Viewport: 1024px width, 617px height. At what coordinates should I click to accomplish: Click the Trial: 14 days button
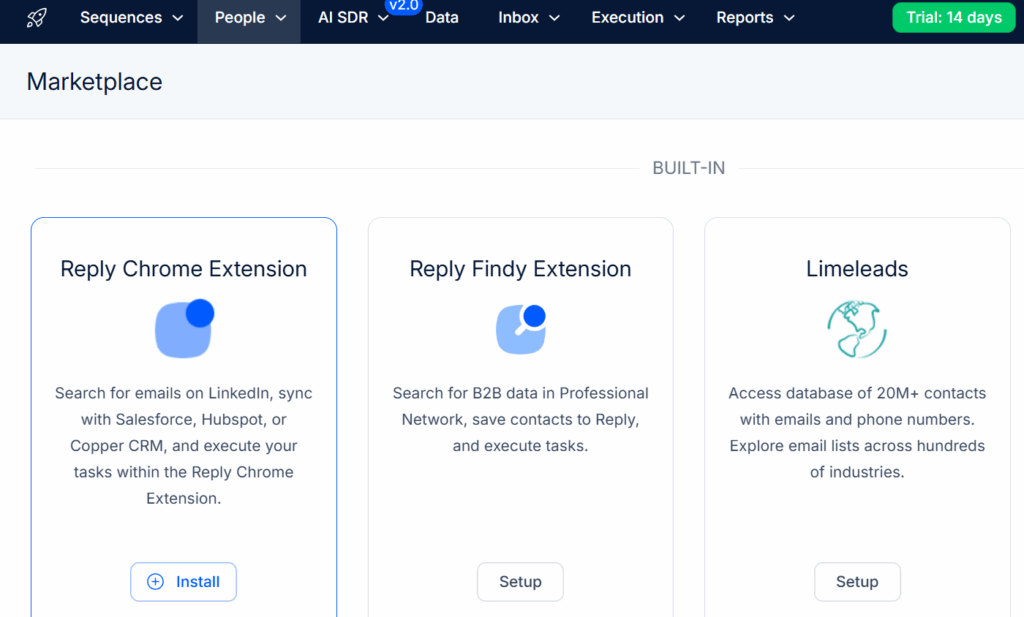[953, 18]
